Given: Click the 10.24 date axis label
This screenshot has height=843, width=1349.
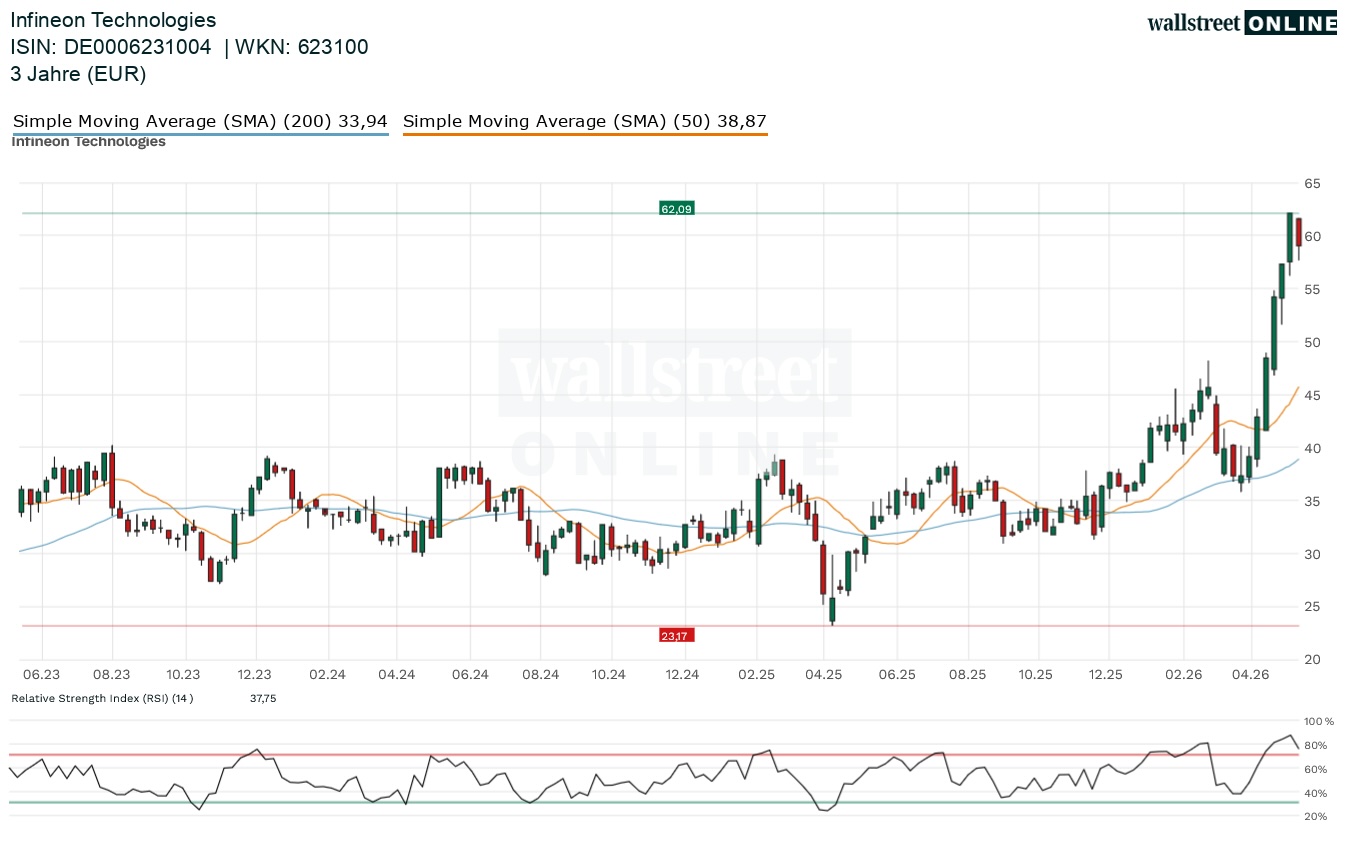Looking at the screenshot, I should click(x=608, y=675).
